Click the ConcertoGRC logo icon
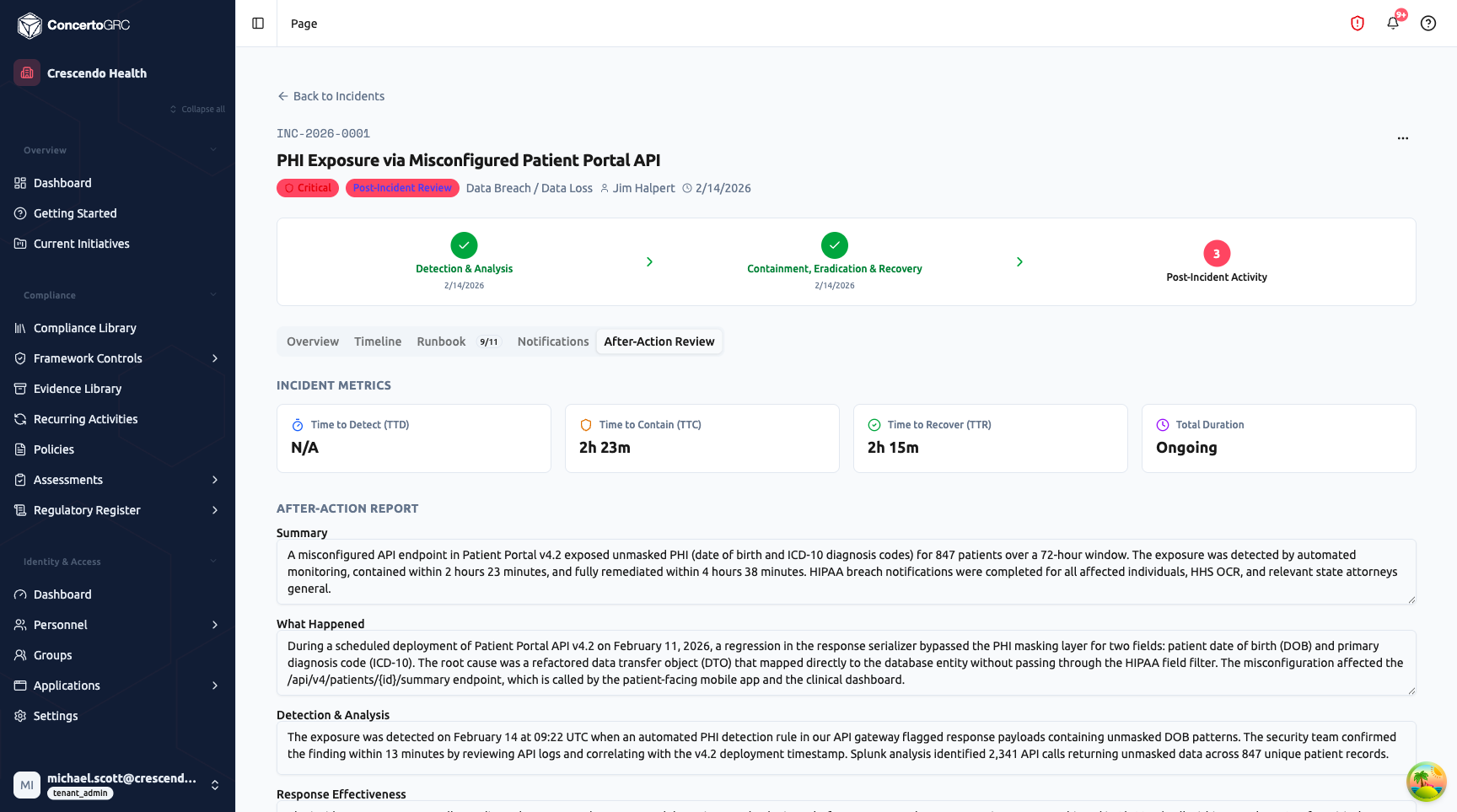 click(x=30, y=25)
